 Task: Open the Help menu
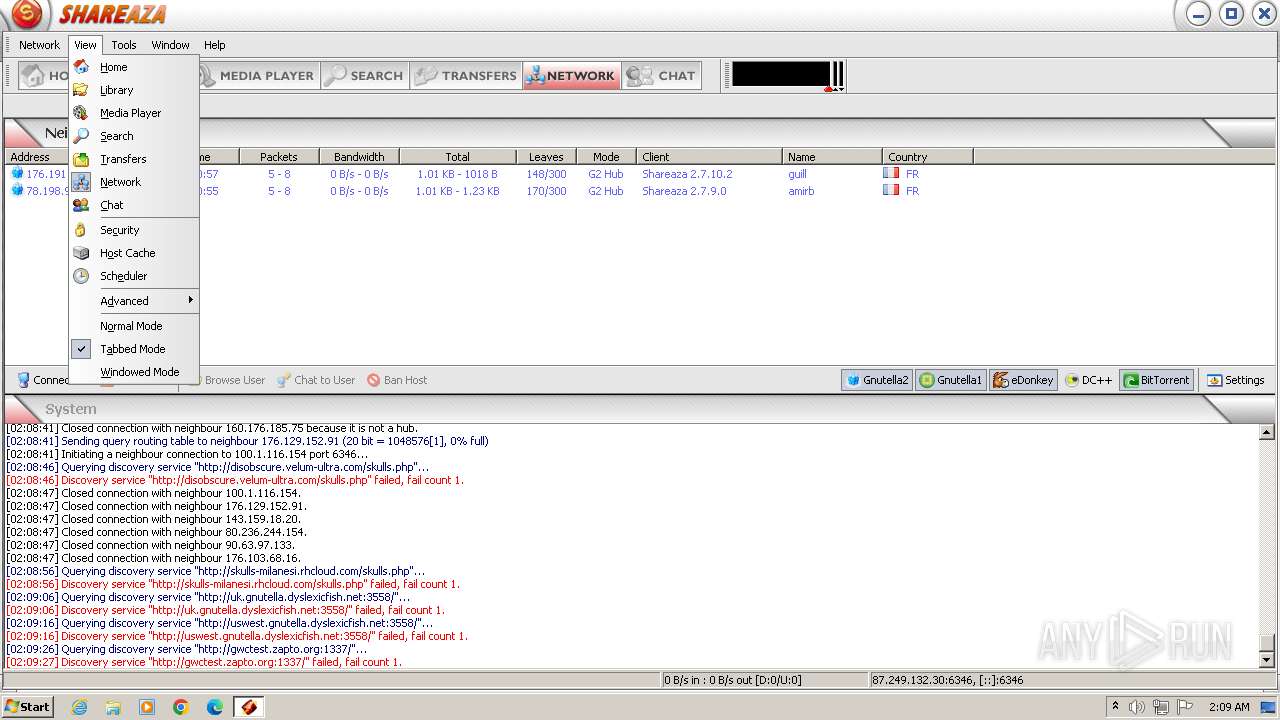[215, 45]
